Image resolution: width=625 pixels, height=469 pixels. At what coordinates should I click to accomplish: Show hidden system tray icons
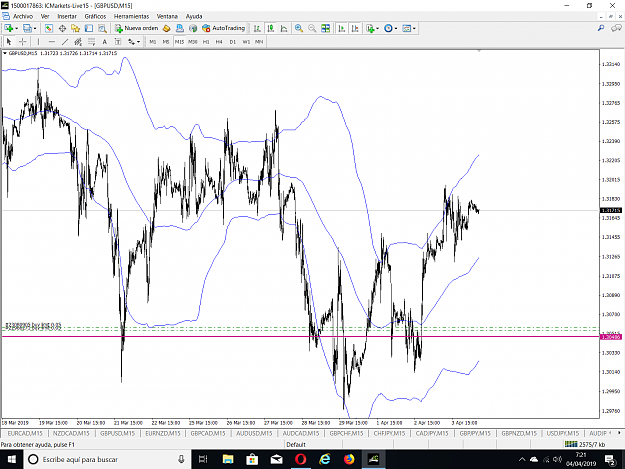(522, 459)
